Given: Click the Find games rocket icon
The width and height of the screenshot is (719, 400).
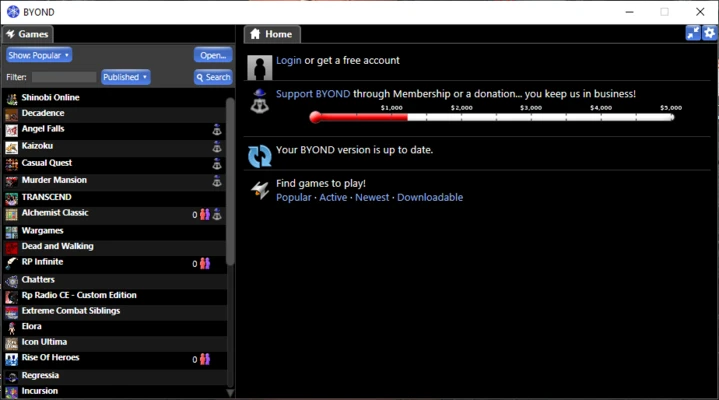Looking at the screenshot, I should [x=259, y=190].
